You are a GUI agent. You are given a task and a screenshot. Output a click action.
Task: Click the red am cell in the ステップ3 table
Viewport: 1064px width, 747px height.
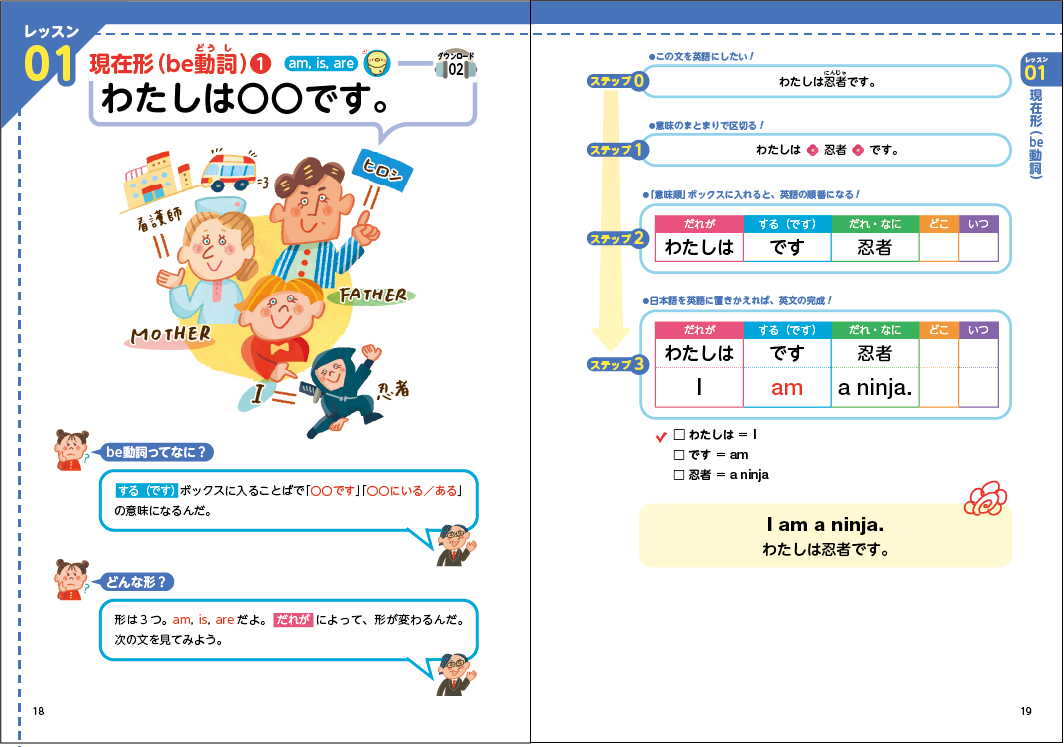pos(787,387)
